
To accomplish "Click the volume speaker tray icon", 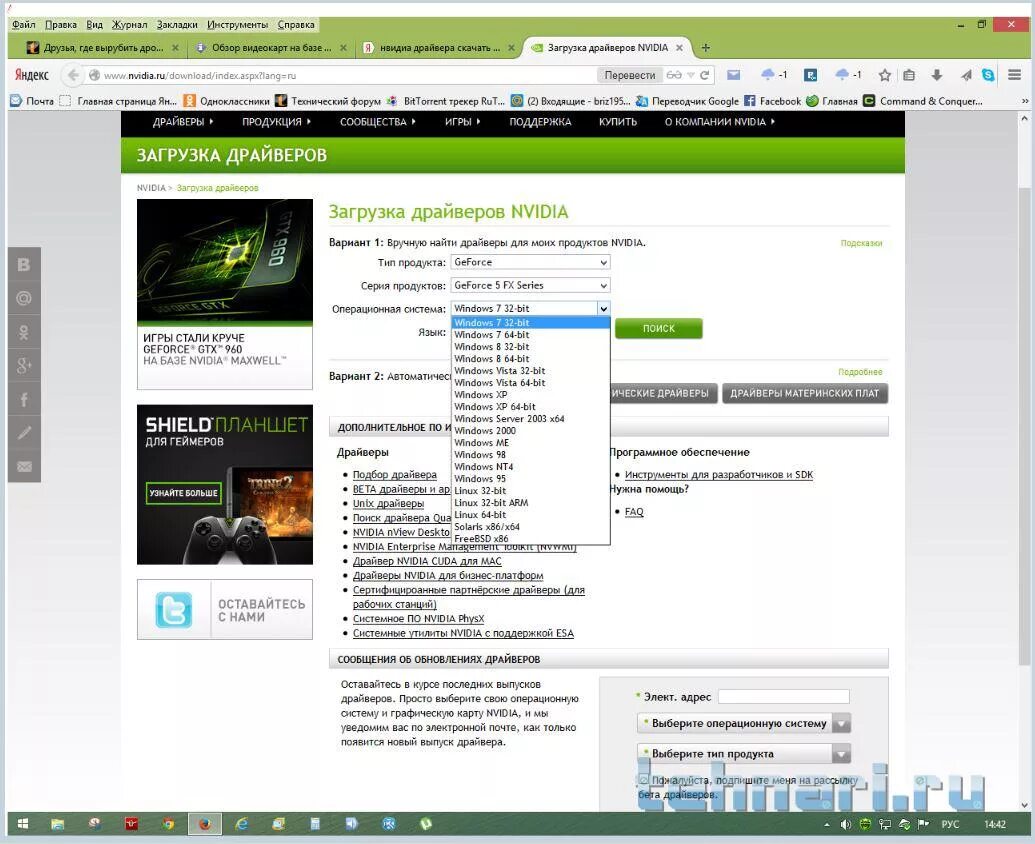I will (846, 824).
